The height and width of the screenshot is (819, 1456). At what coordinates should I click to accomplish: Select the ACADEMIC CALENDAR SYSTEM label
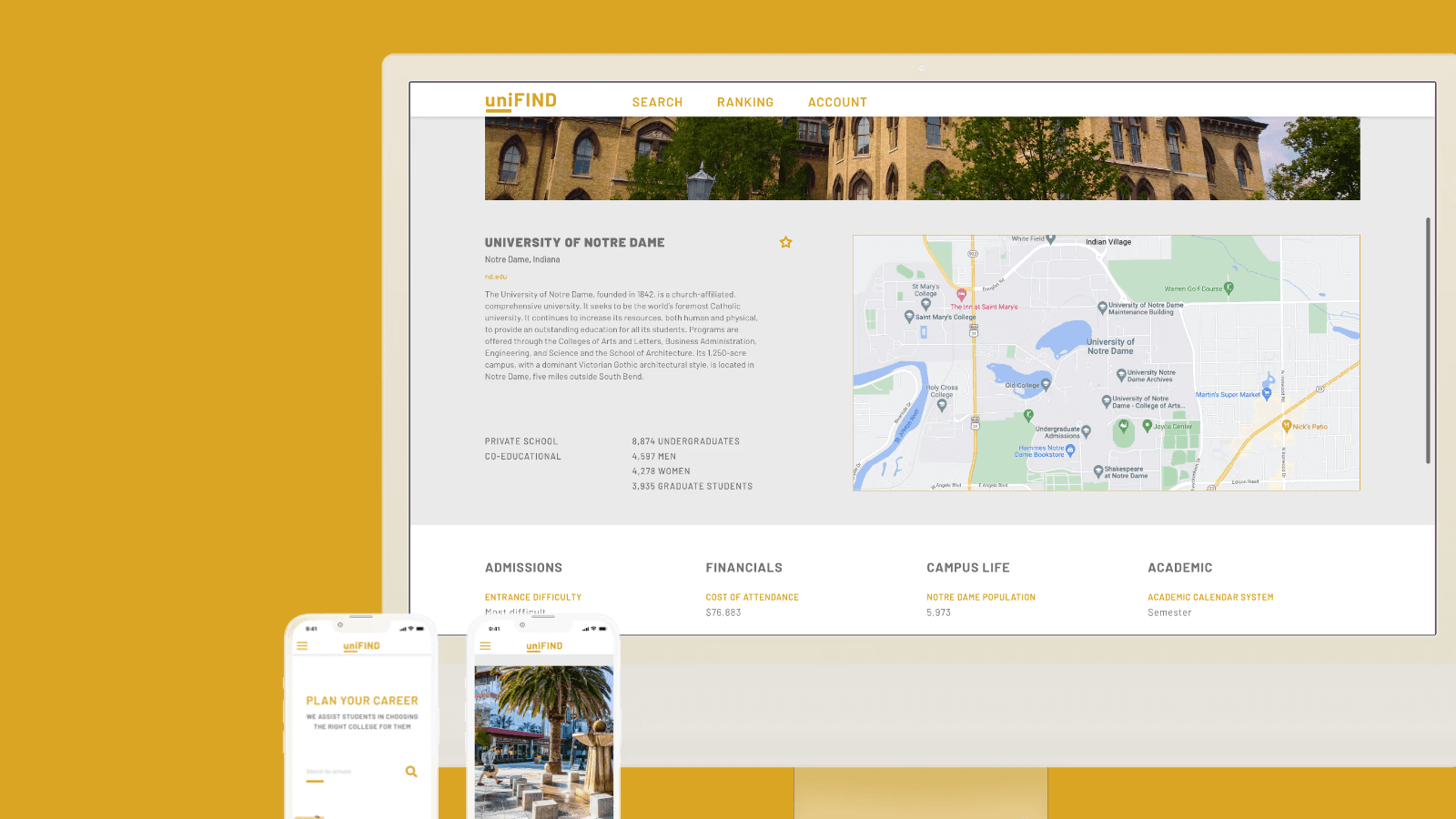pyautogui.click(x=1210, y=597)
